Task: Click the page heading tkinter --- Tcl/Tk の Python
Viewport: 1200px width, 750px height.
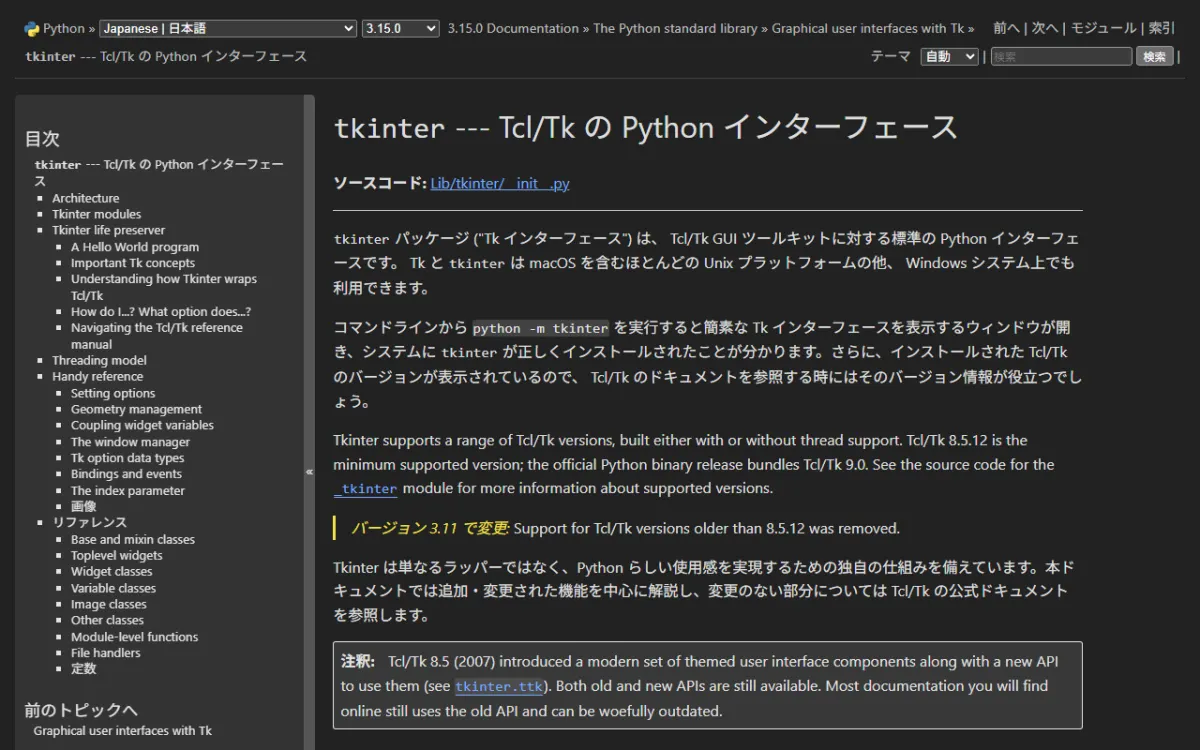Action: tap(646, 128)
